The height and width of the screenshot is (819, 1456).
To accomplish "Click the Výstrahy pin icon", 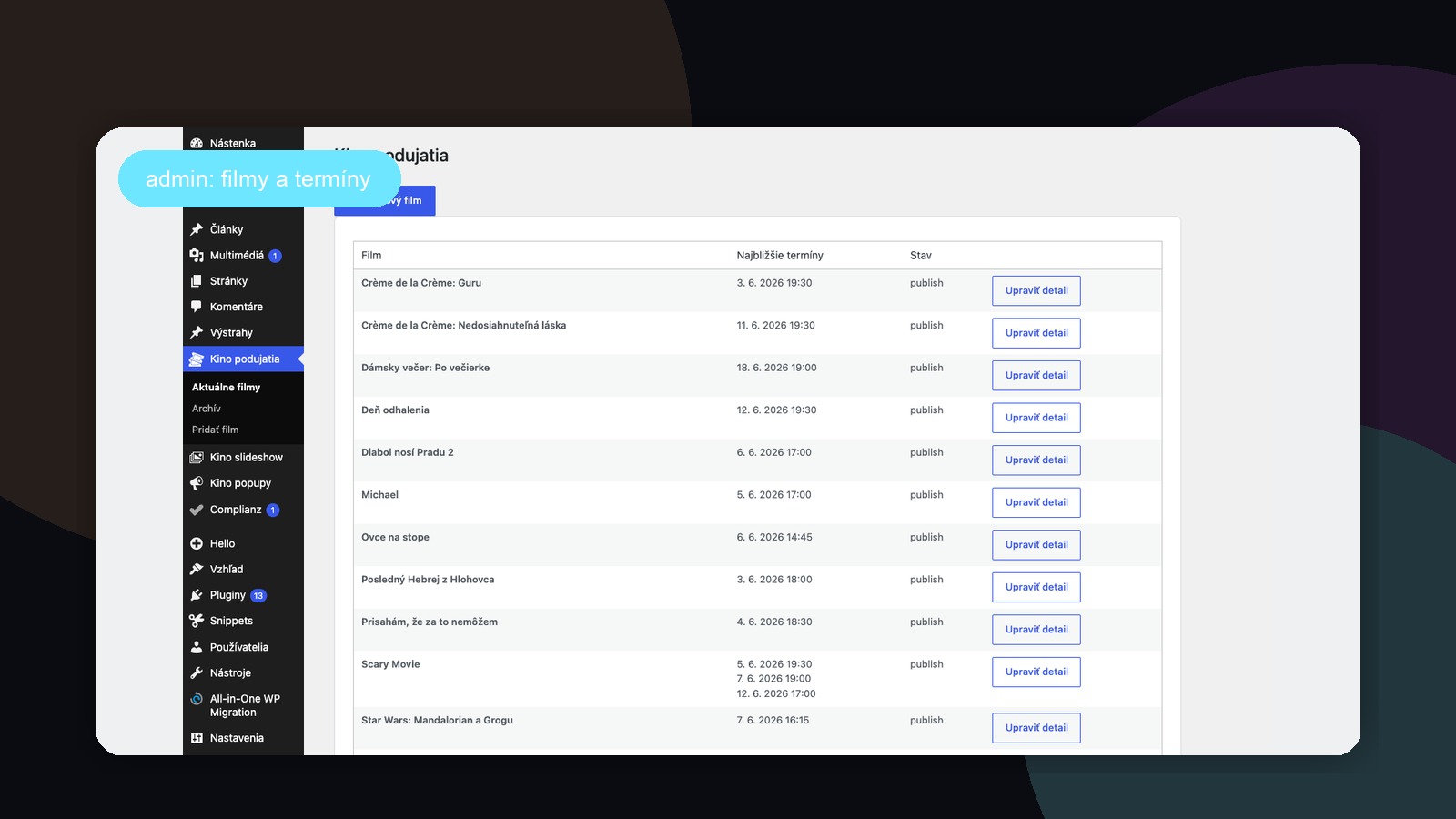I will [197, 333].
